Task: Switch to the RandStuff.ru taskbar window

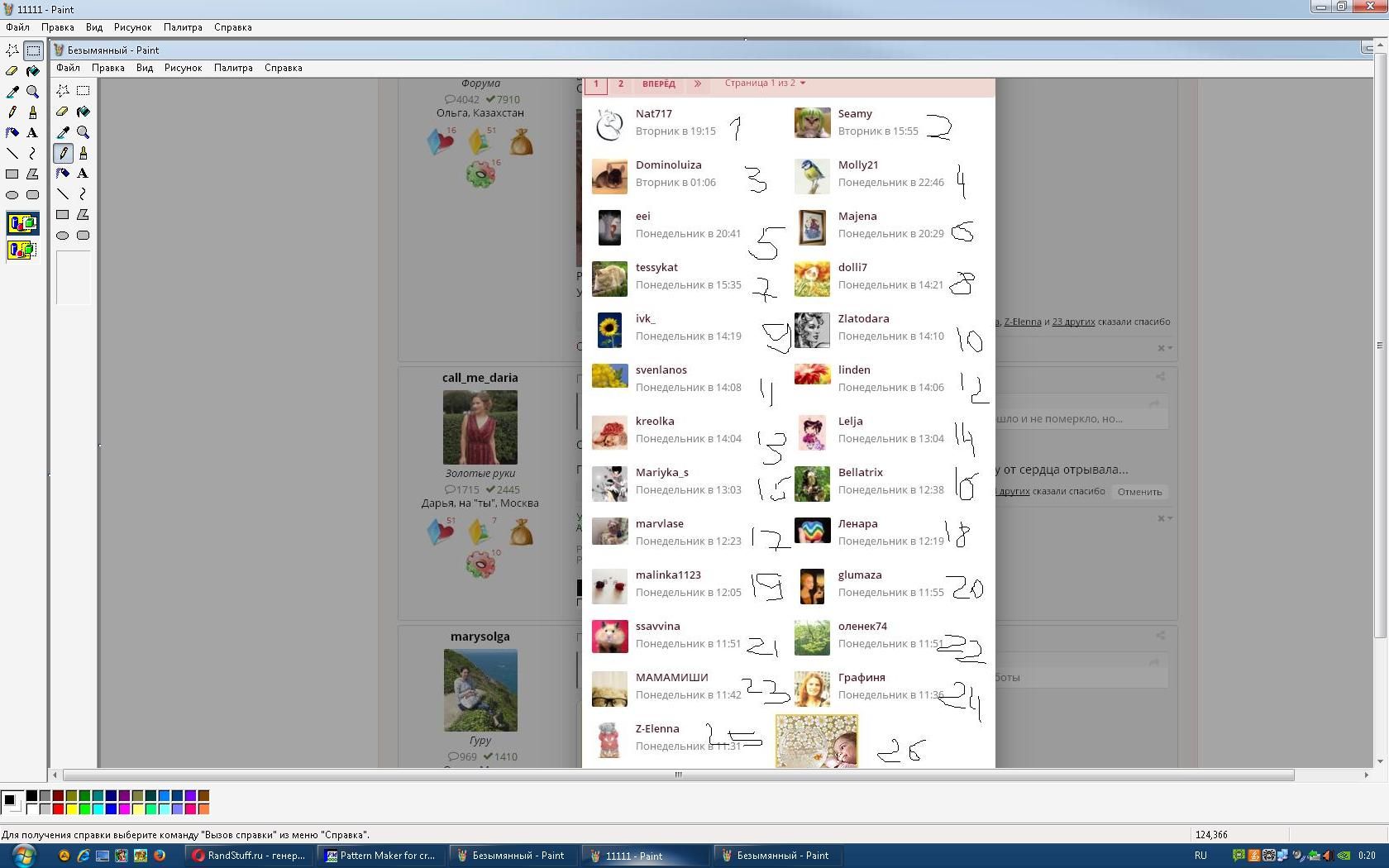Action: coord(248,856)
